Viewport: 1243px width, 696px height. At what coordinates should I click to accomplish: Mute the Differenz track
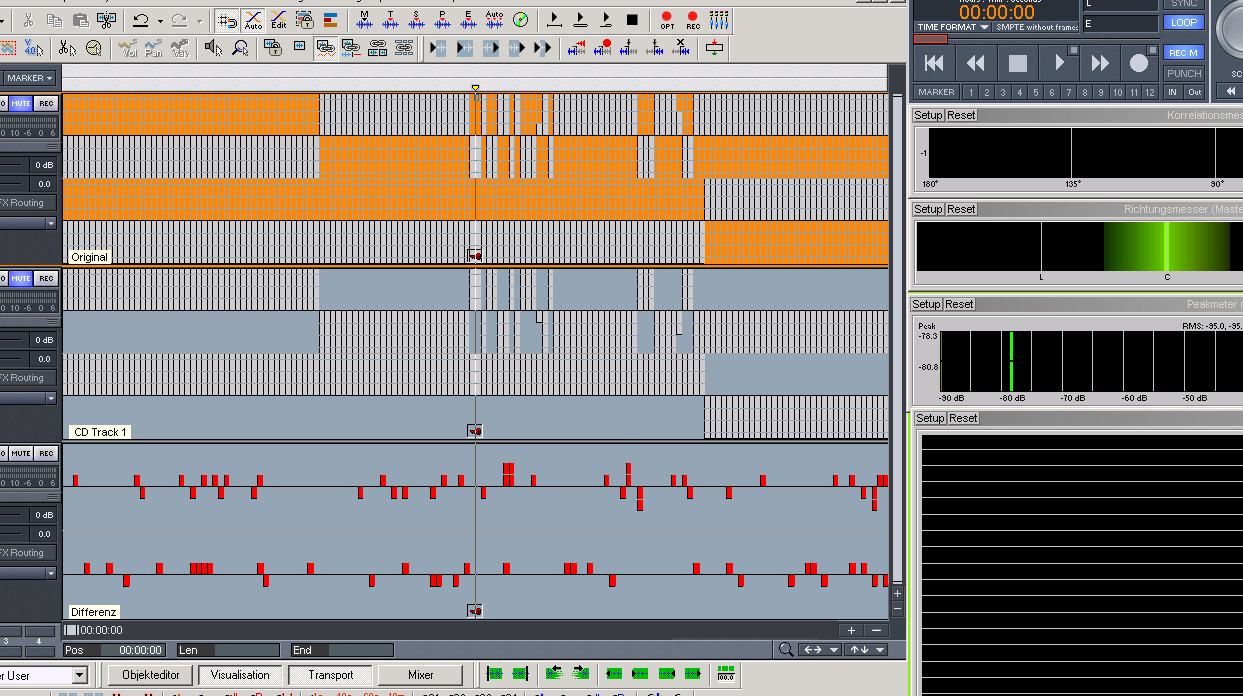pyautogui.click(x=21, y=454)
